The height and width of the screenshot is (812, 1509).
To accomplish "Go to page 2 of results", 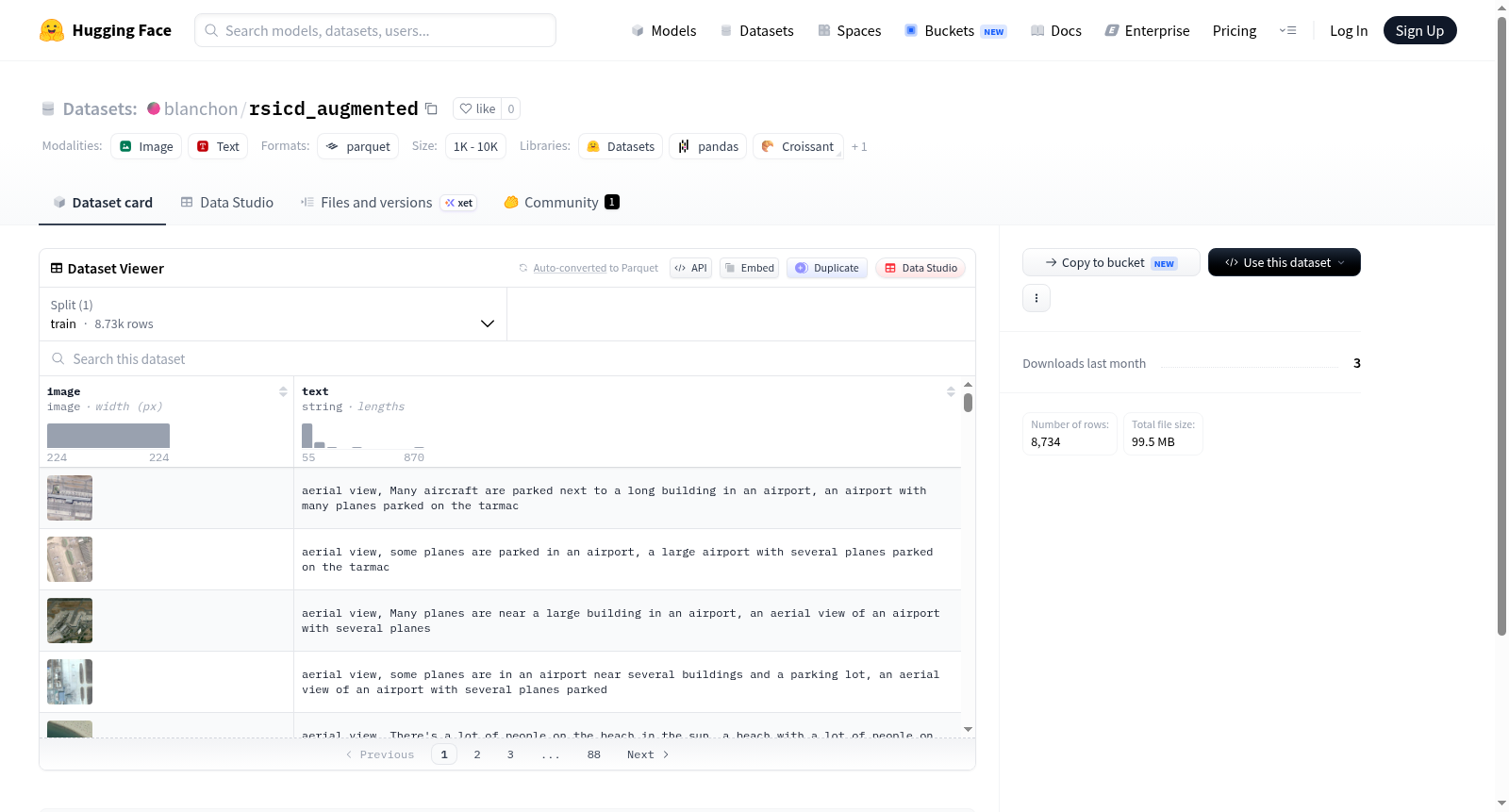I will click(477, 754).
